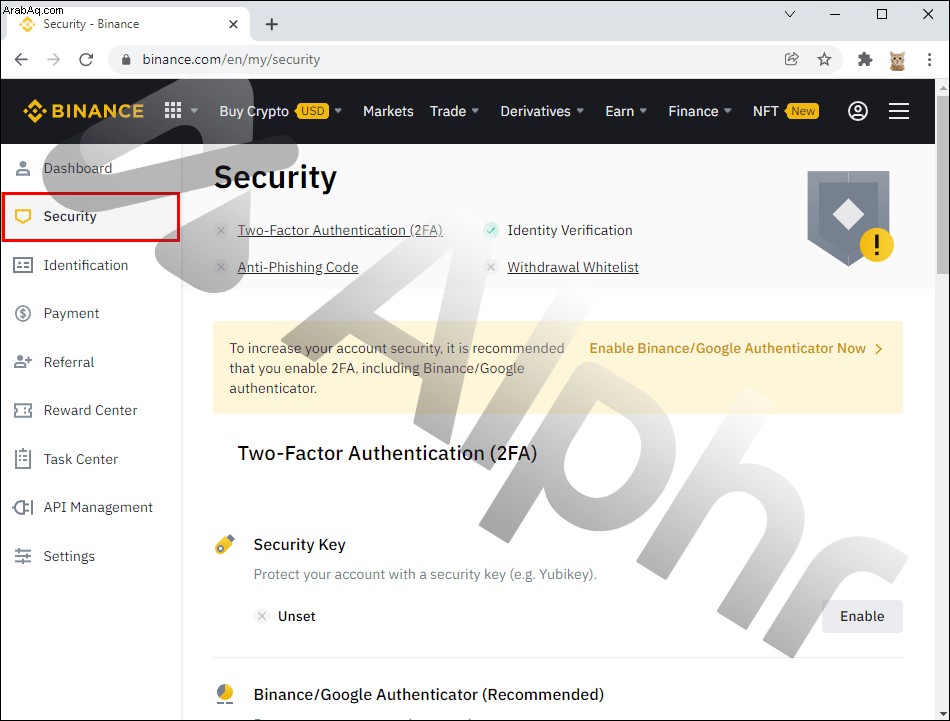The height and width of the screenshot is (721, 950).
Task: Click the Binance/Google Authenticator (Recommended) heading
Action: pos(428,694)
